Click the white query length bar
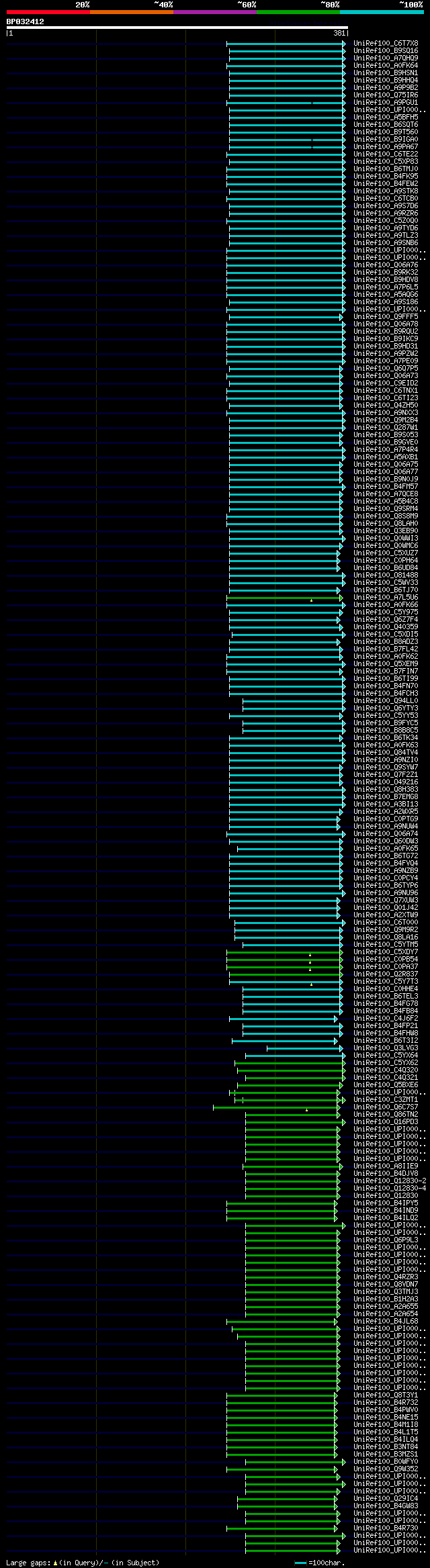 point(177,28)
